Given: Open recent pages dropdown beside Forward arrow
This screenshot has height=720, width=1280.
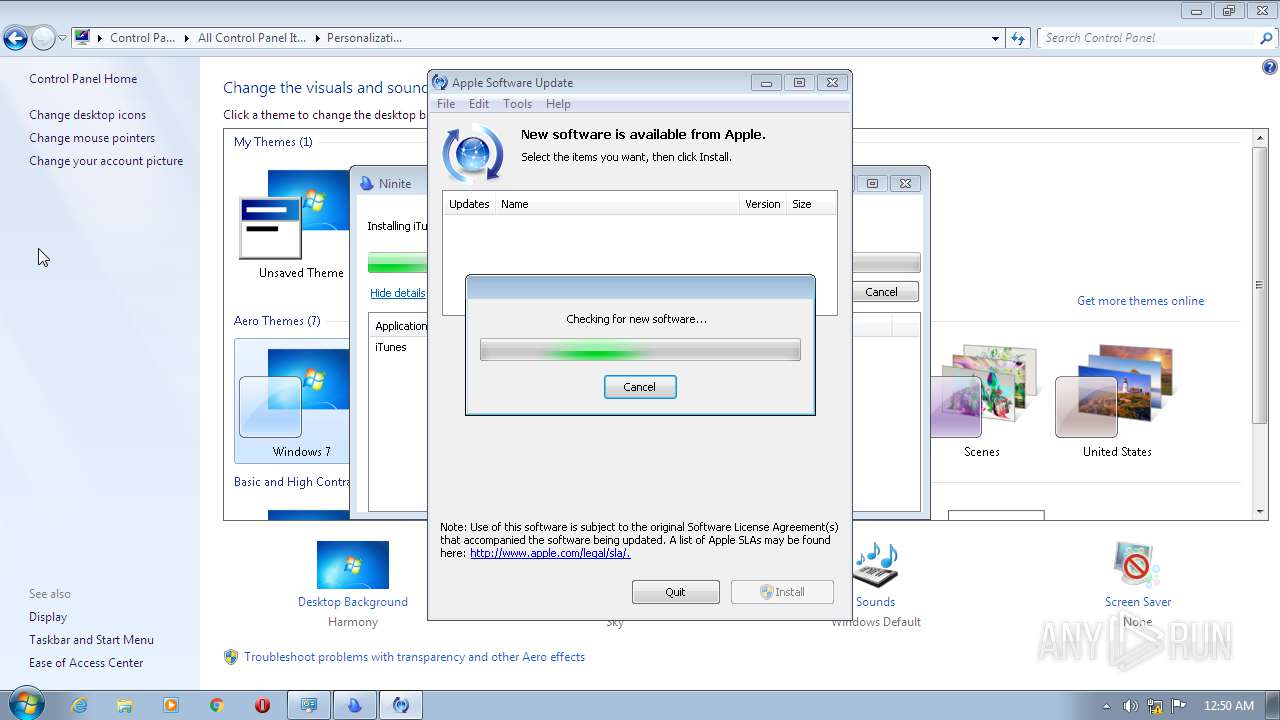Looking at the screenshot, I should tap(62, 39).
